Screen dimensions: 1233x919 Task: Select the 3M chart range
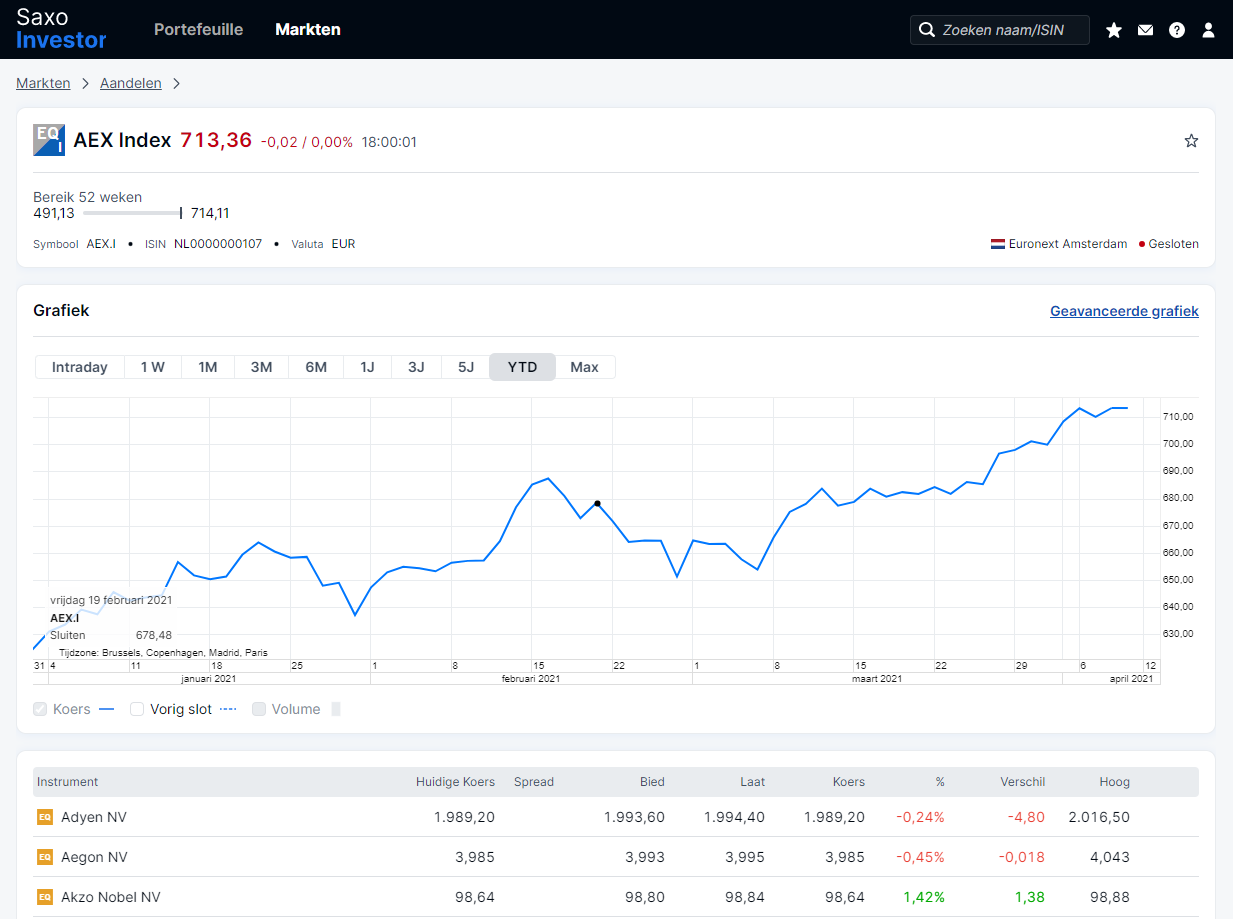click(262, 367)
